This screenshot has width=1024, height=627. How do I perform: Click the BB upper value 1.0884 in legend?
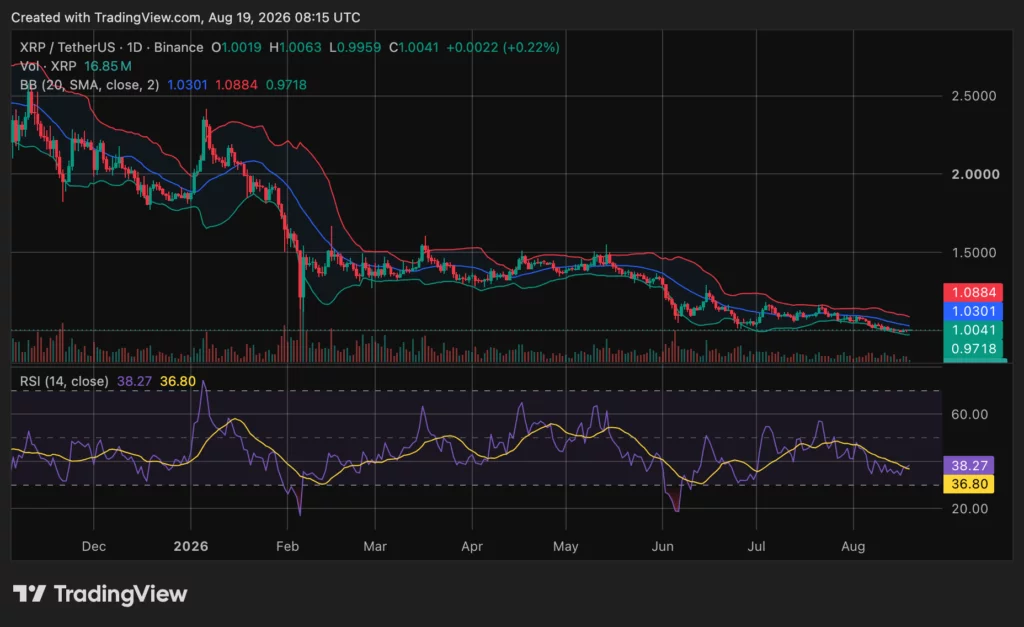pos(236,85)
